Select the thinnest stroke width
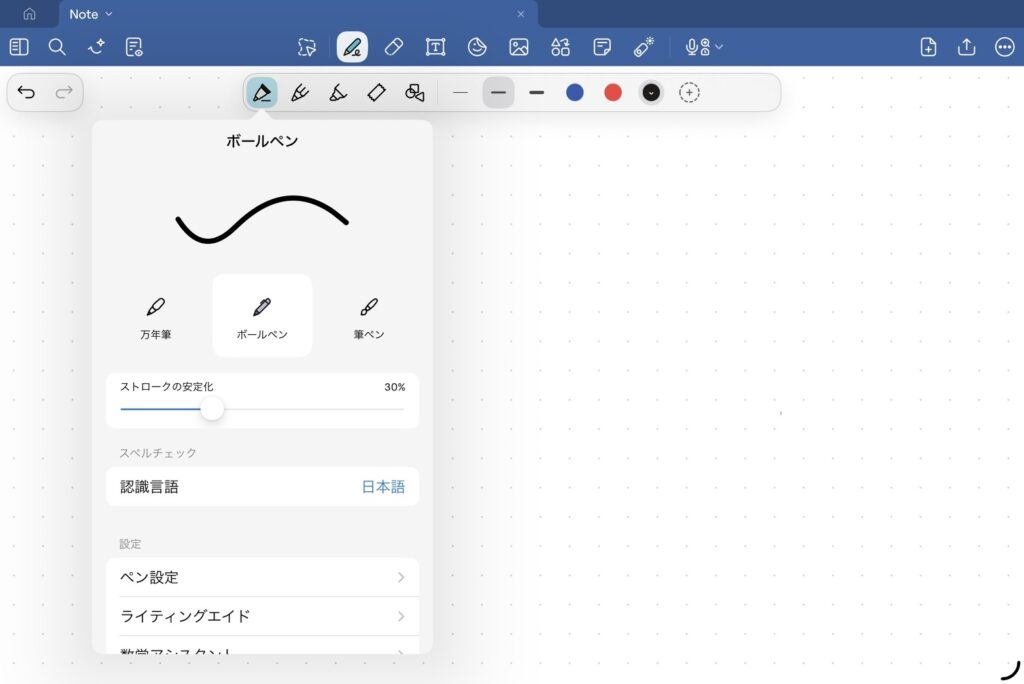 460,93
